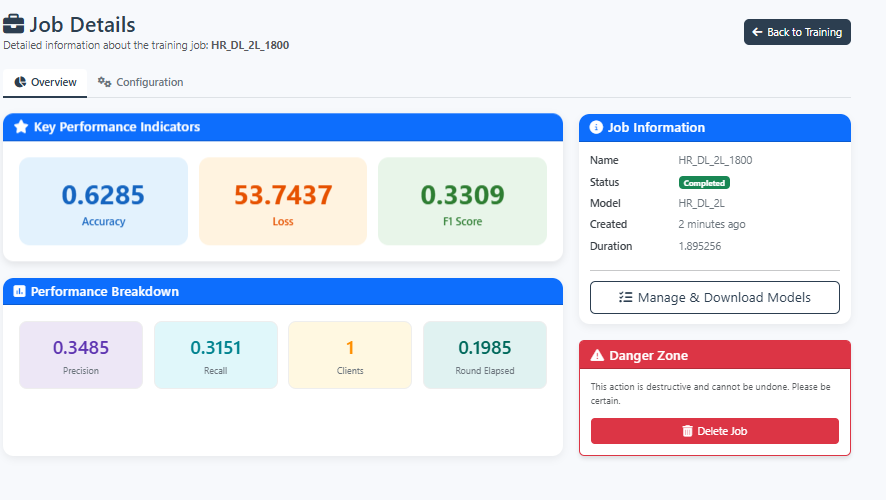Click the Job Information header
Image resolution: width=886 pixels, height=500 pixels.
[715, 128]
